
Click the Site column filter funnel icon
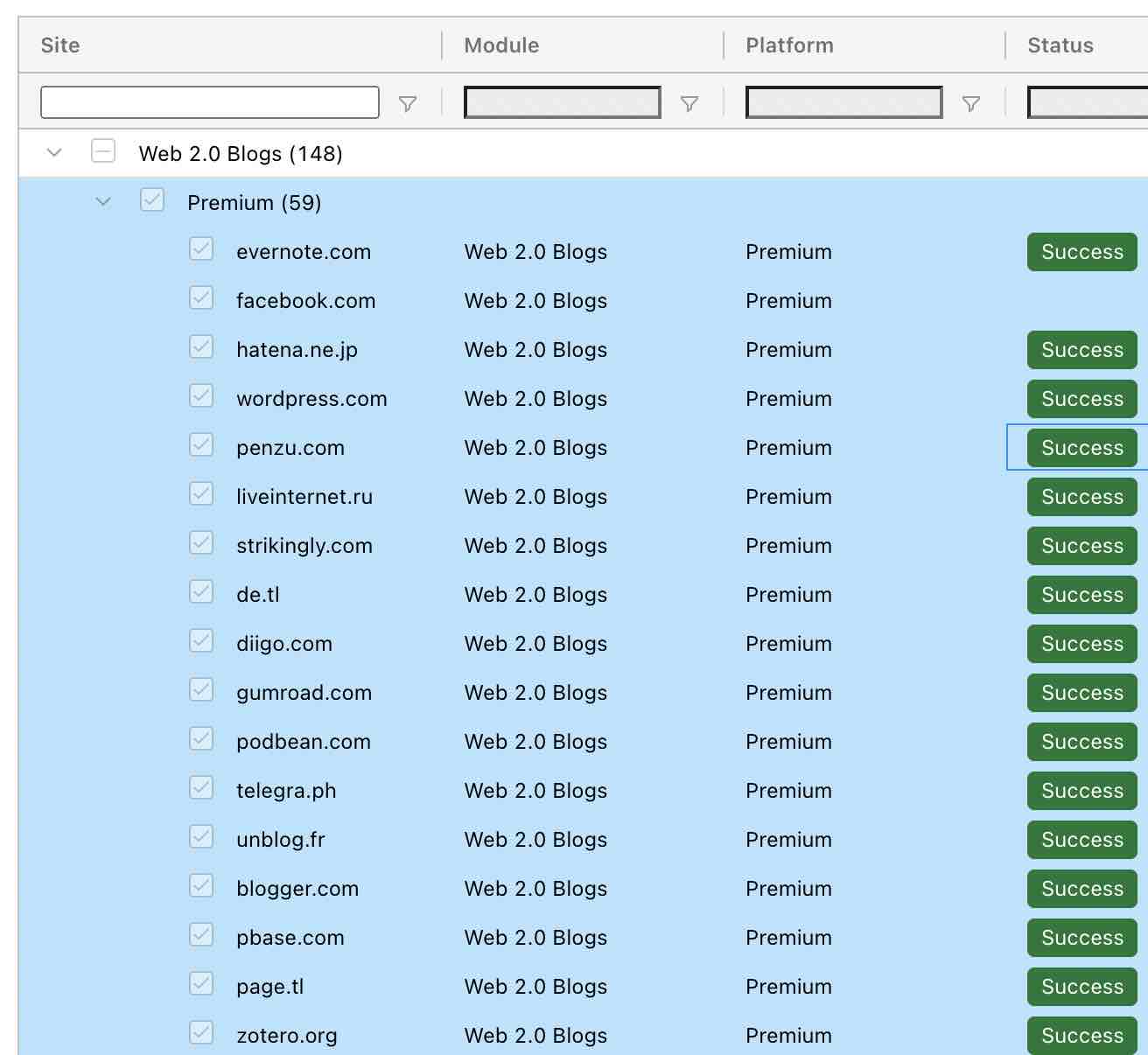pyautogui.click(x=407, y=102)
